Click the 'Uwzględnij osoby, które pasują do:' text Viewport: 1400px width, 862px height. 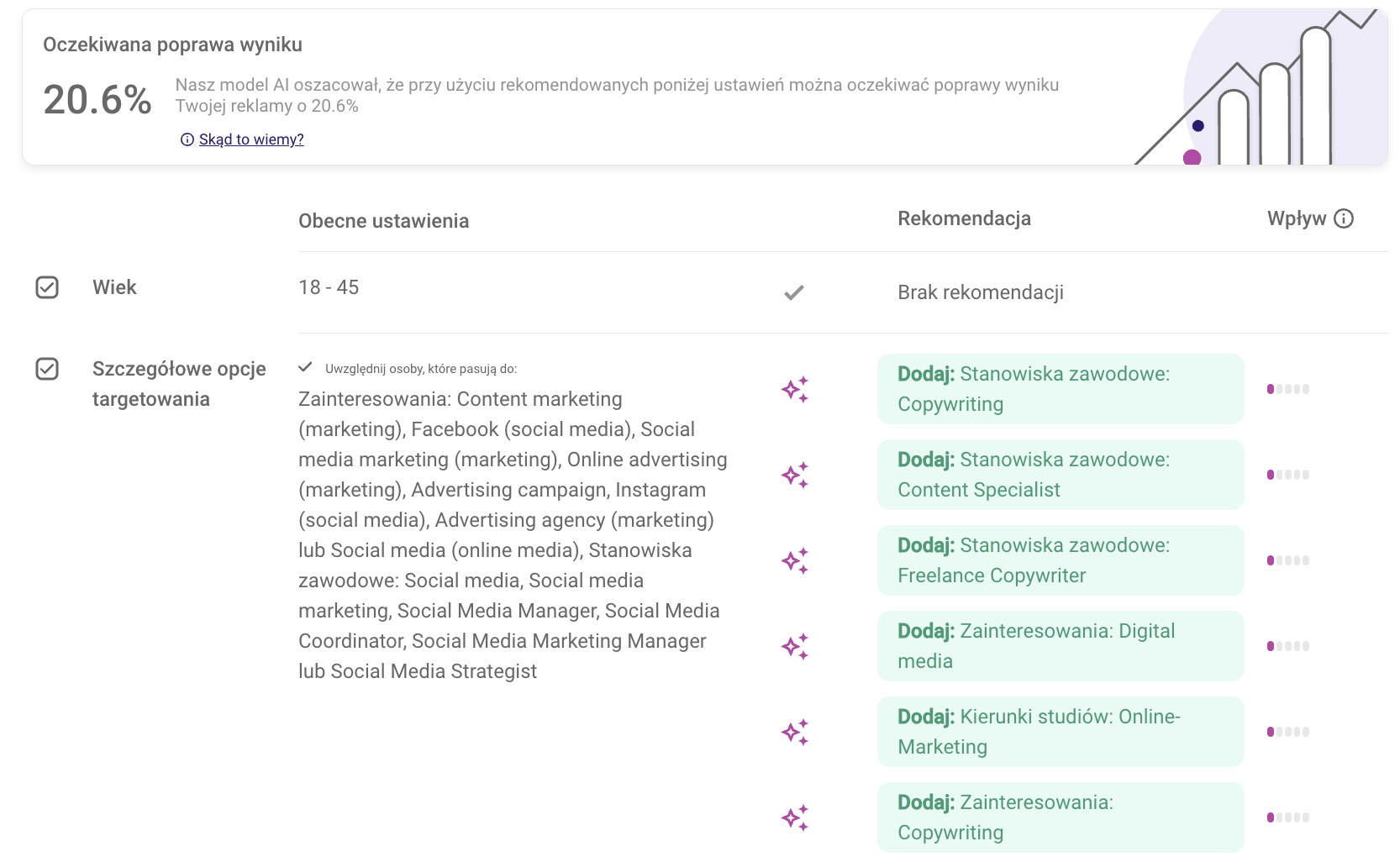[x=421, y=369]
